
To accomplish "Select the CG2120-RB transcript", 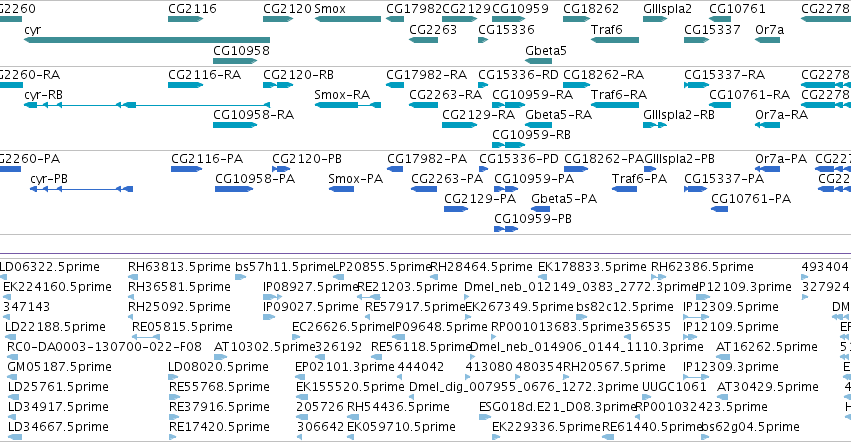I will (x=278, y=85).
